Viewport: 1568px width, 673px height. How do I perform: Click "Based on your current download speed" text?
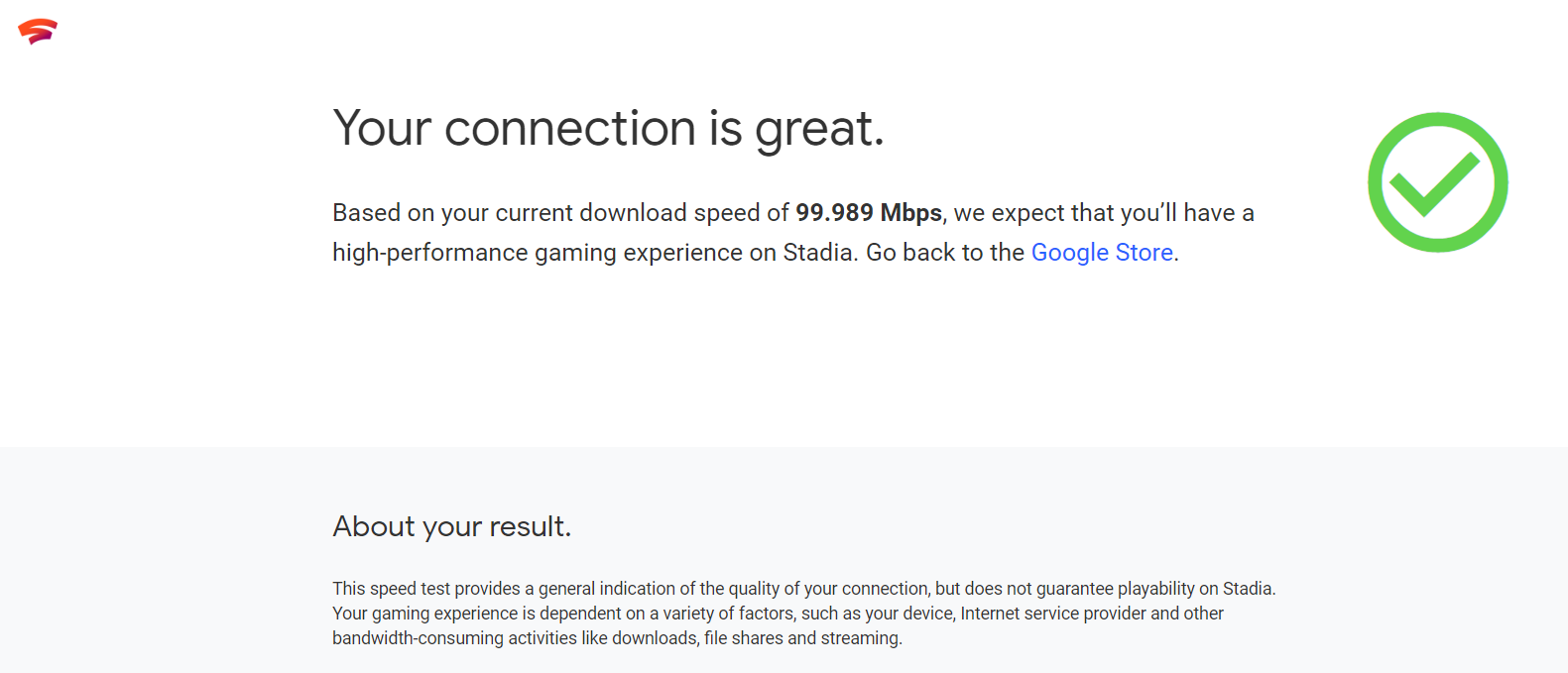(547, 214)
